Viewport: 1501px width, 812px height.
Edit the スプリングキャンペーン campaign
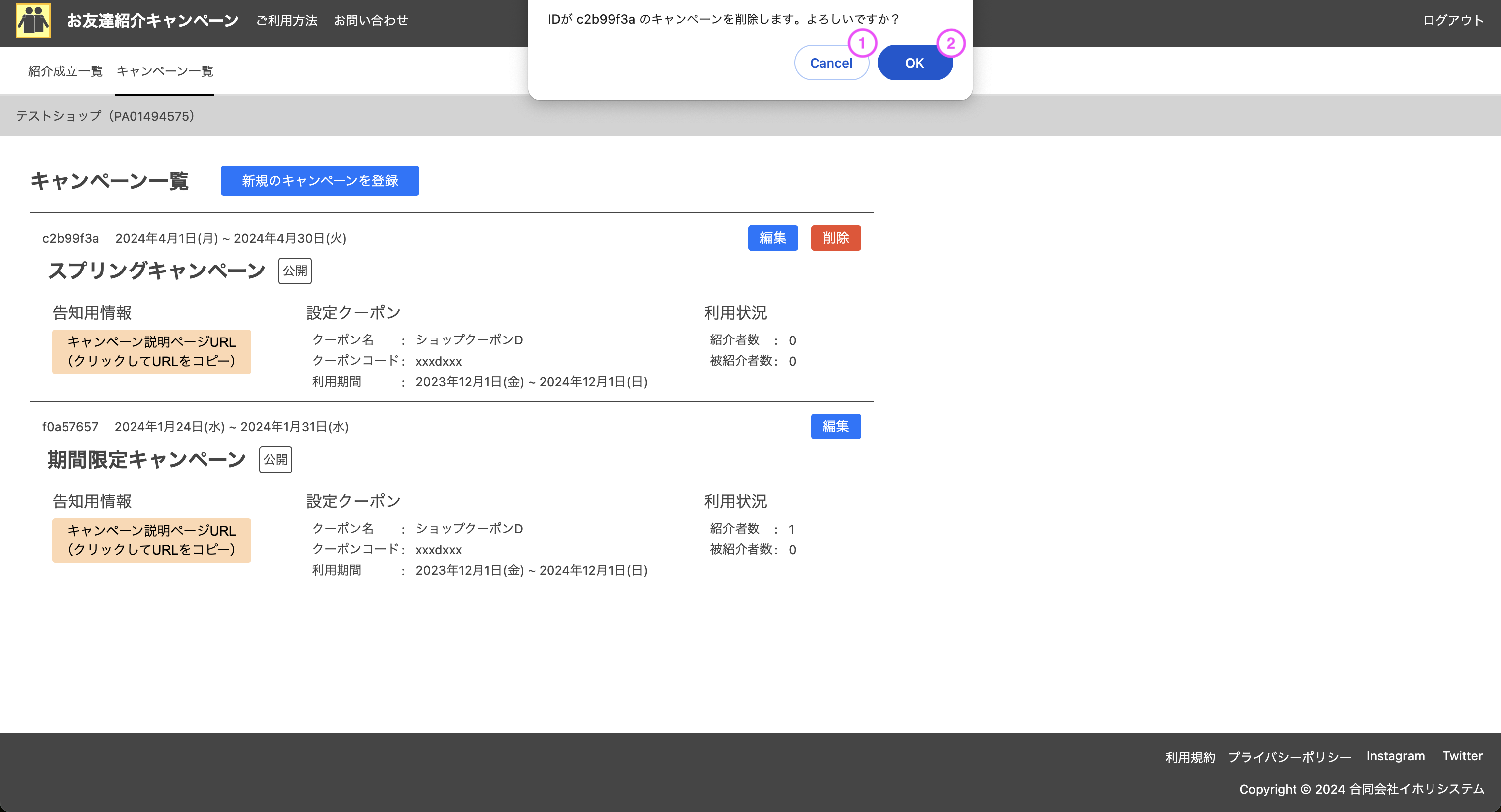tap(773, 238)
